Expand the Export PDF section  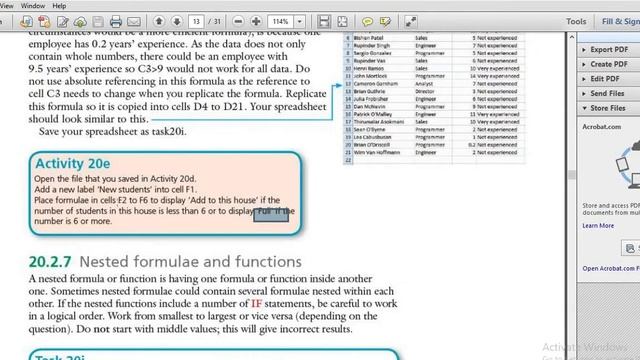point(608,49)
